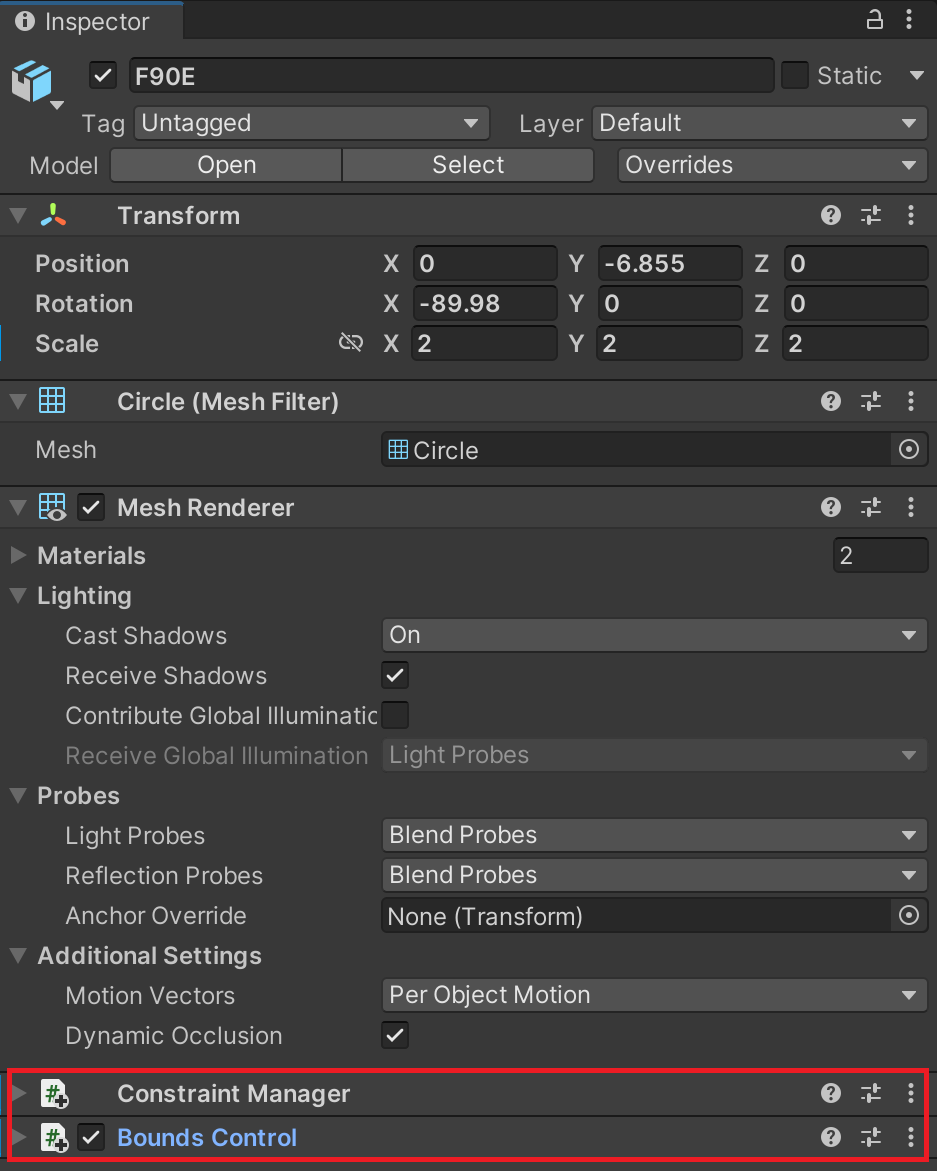Collapse the Lighting section
Viewport: 937px width, 1171px height.
[x=17, y=595]
